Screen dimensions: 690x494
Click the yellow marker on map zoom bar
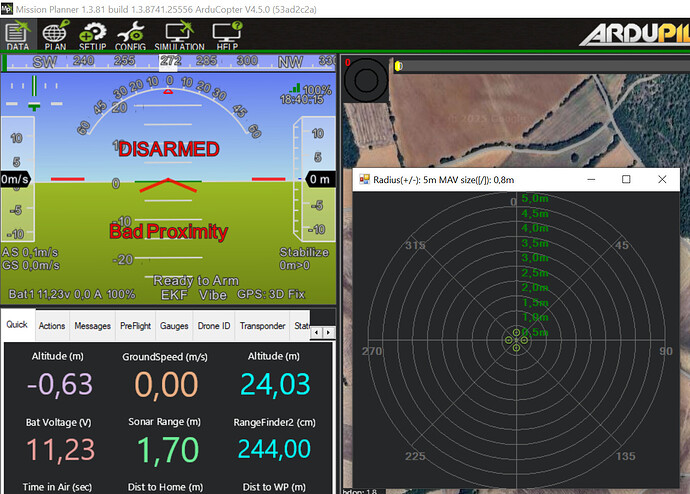(398, 66)
